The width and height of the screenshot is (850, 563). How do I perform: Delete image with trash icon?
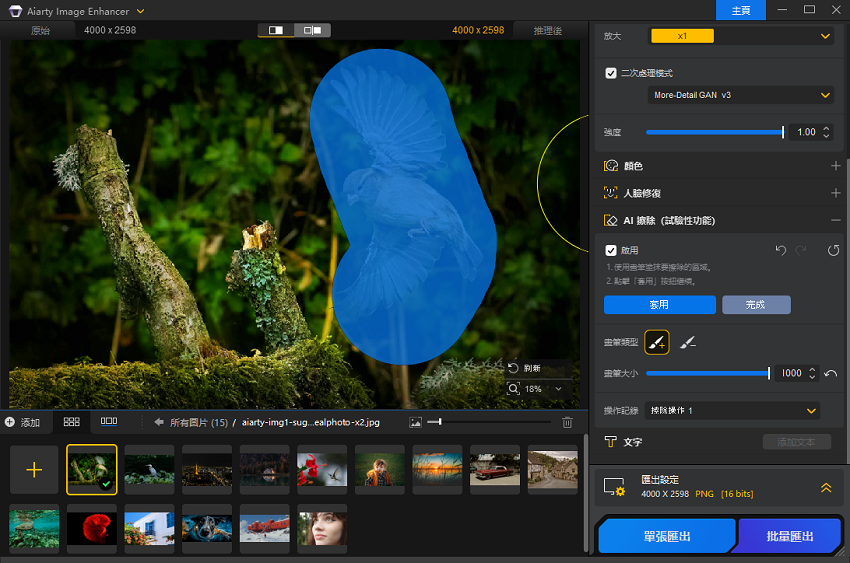(x=567, y=422)
